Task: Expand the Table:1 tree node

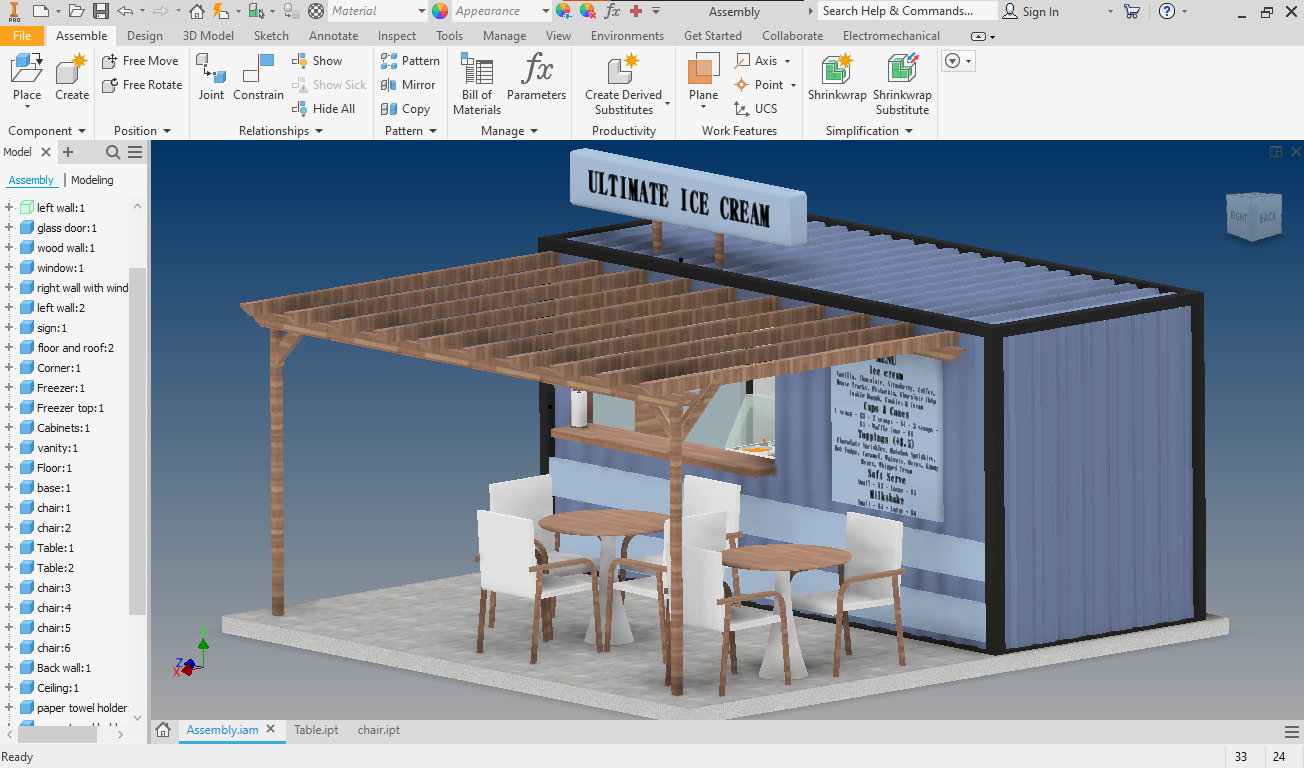Action: (8, 548)
